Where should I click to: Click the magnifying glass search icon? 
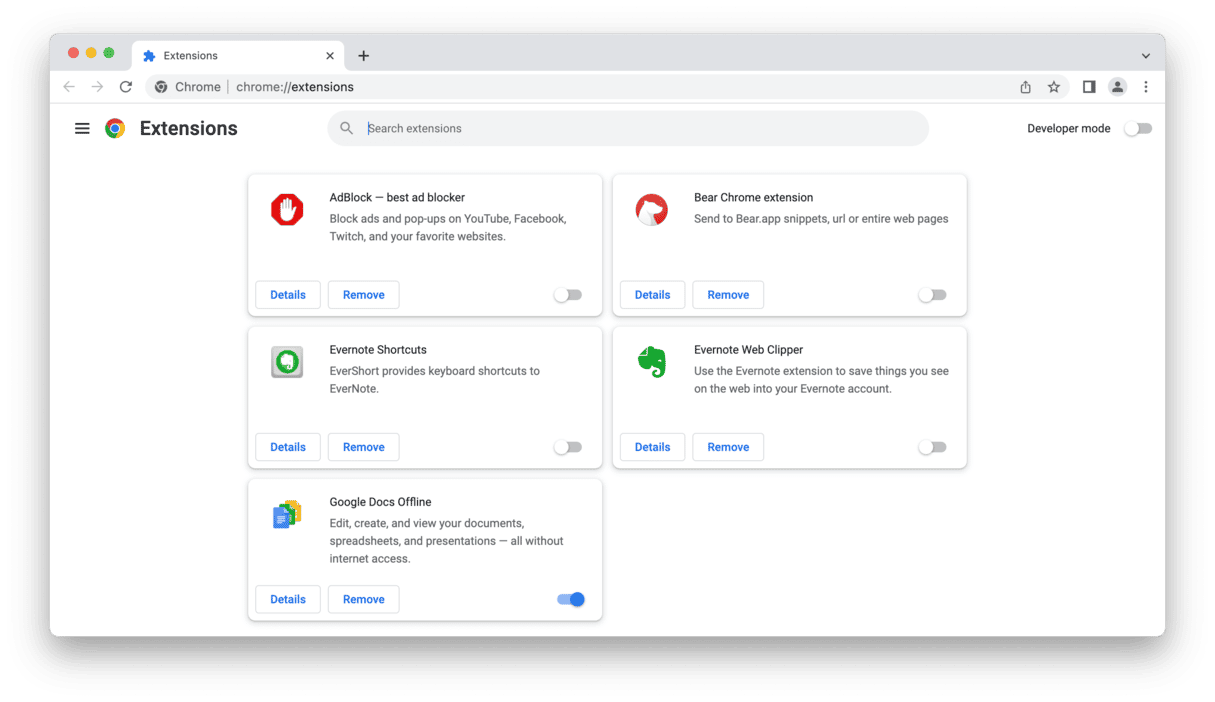(x=346, y=128)
